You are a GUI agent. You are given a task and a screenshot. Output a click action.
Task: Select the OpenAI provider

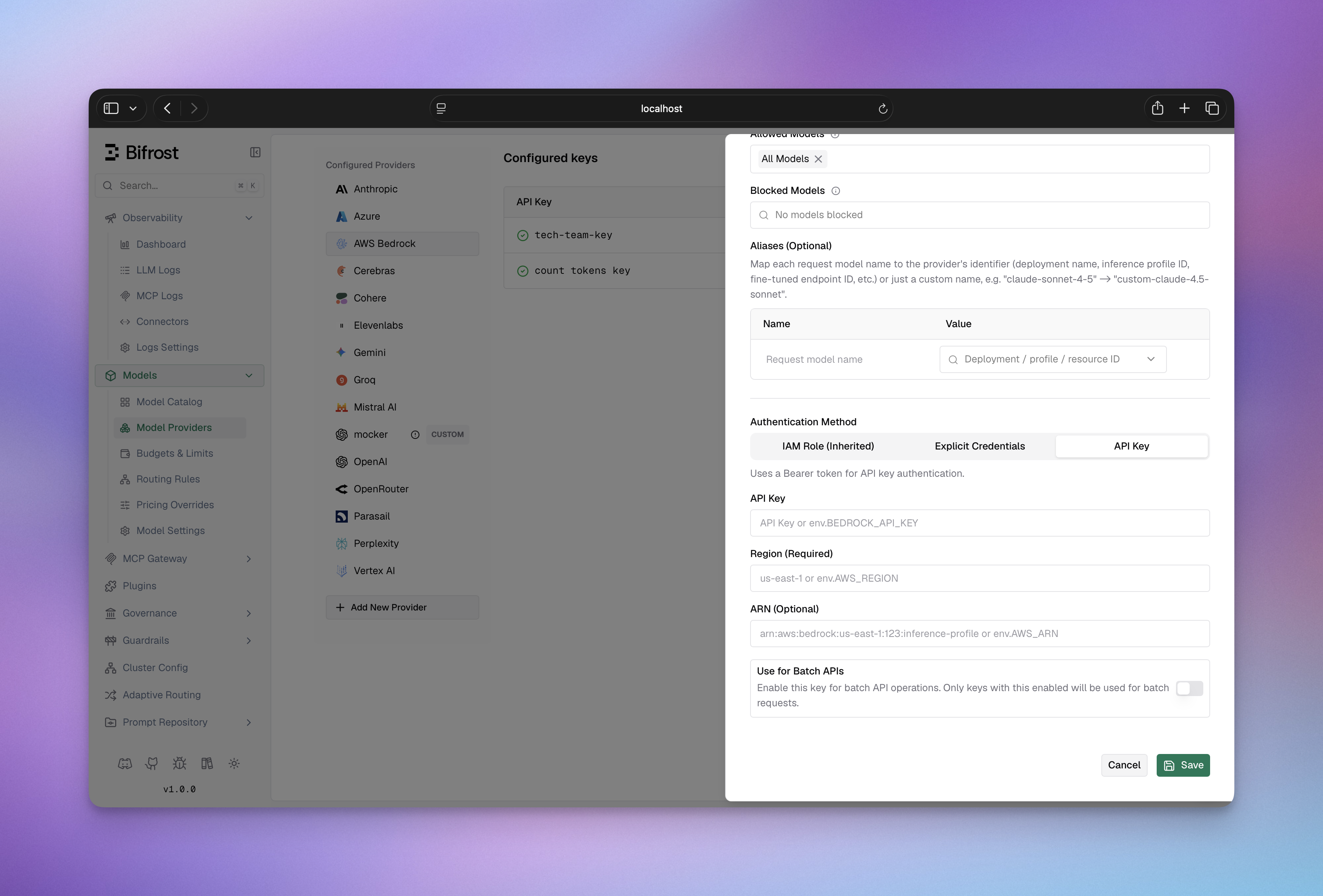(402, 462)
